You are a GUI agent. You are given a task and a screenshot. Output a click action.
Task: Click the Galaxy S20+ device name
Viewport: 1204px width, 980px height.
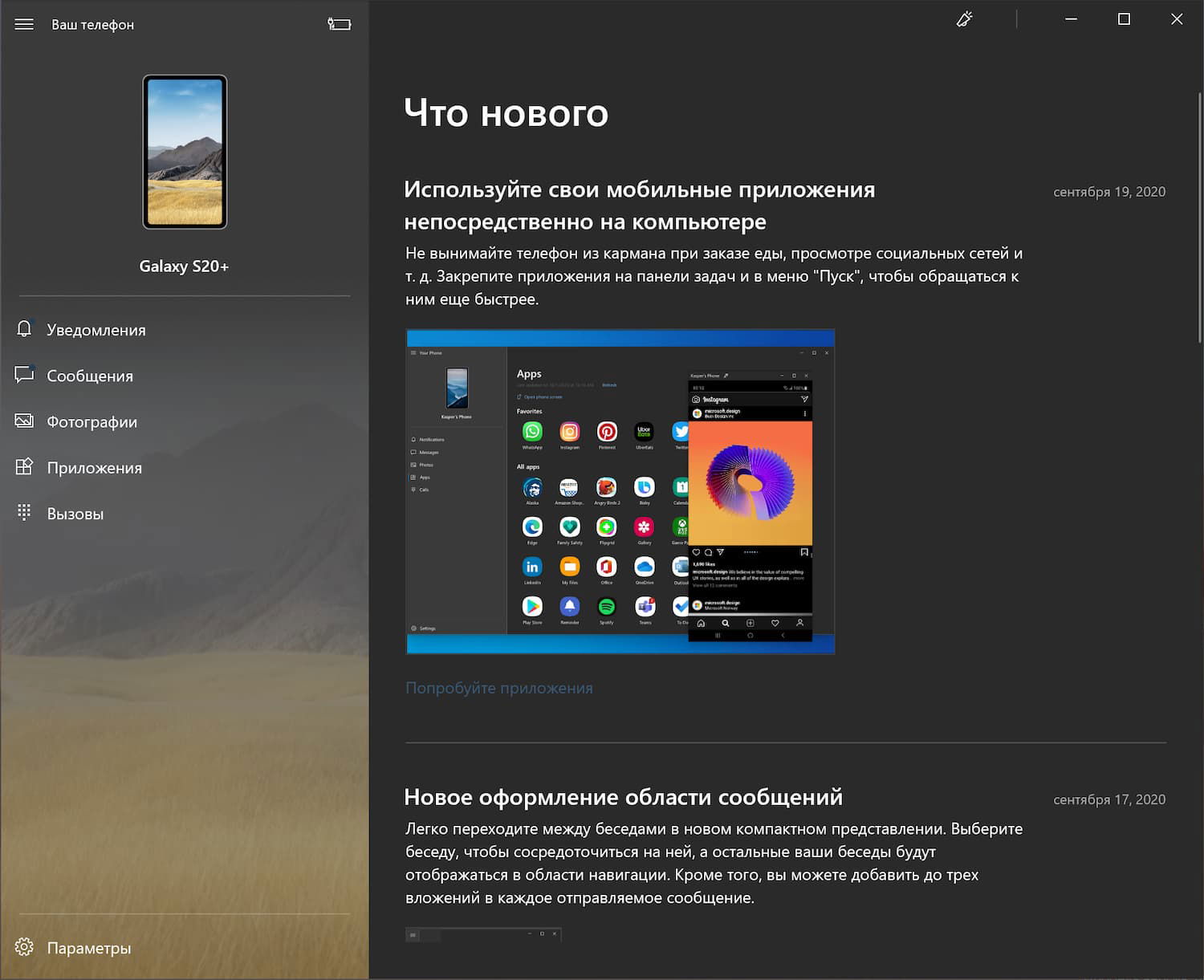[x=183, y=266]
